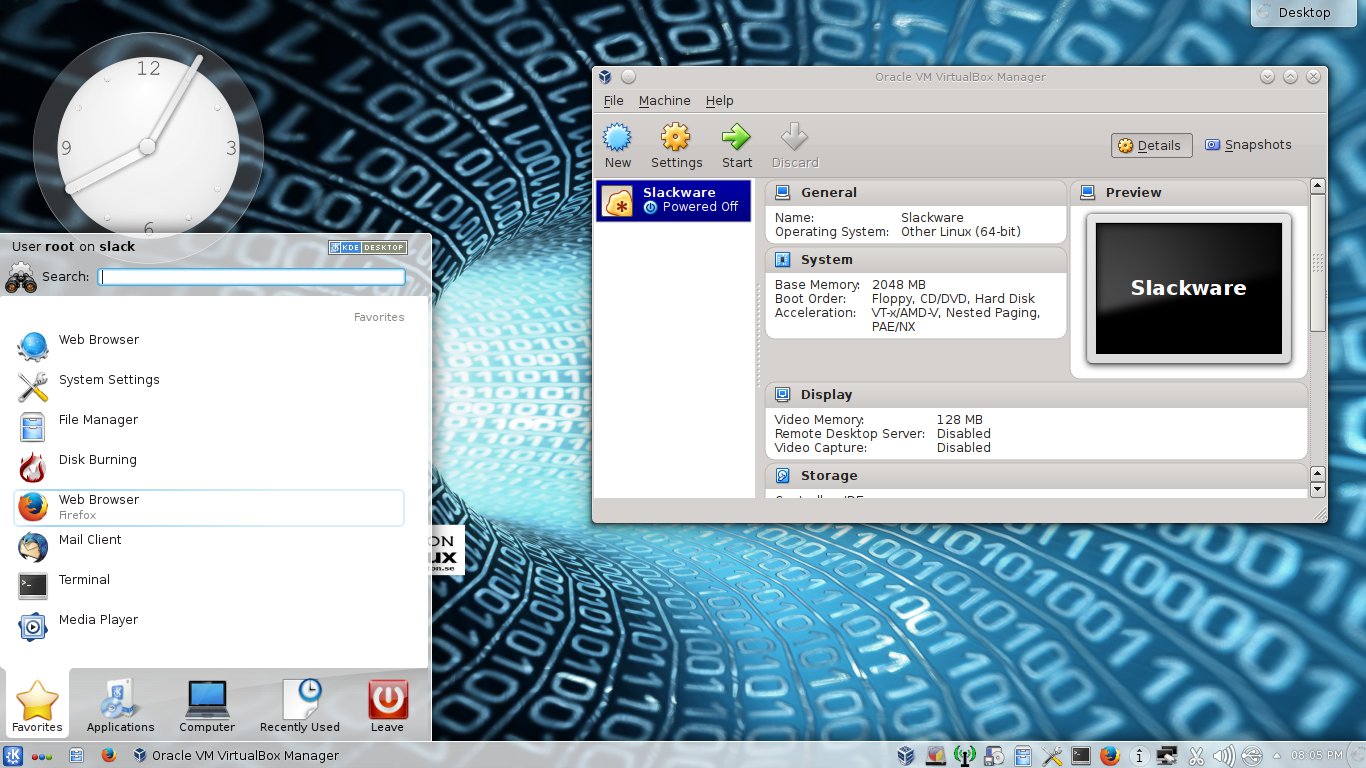Open the Machine menu
Screen dimensions: 1366x768
click(664, 100)
